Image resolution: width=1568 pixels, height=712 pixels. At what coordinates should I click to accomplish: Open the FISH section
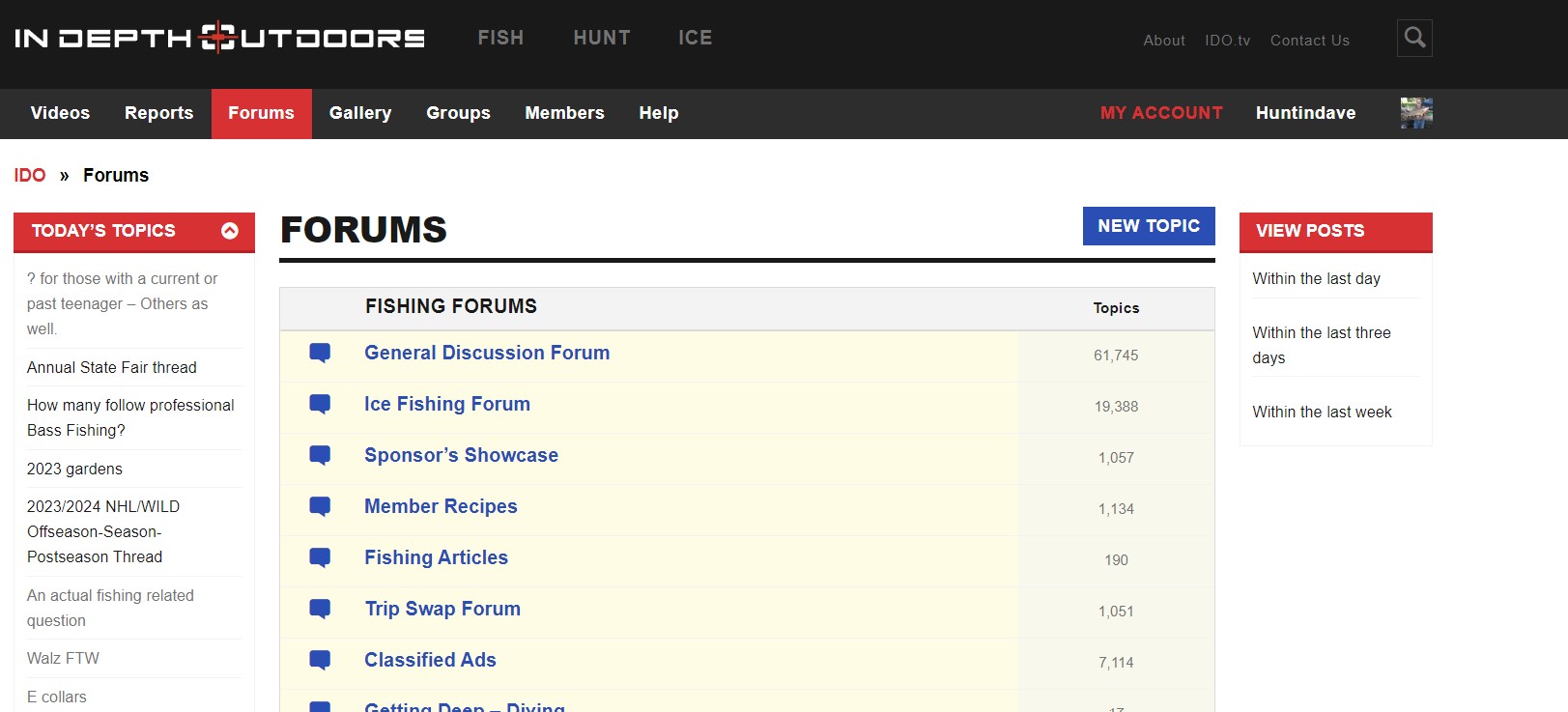tap(500, 38)
